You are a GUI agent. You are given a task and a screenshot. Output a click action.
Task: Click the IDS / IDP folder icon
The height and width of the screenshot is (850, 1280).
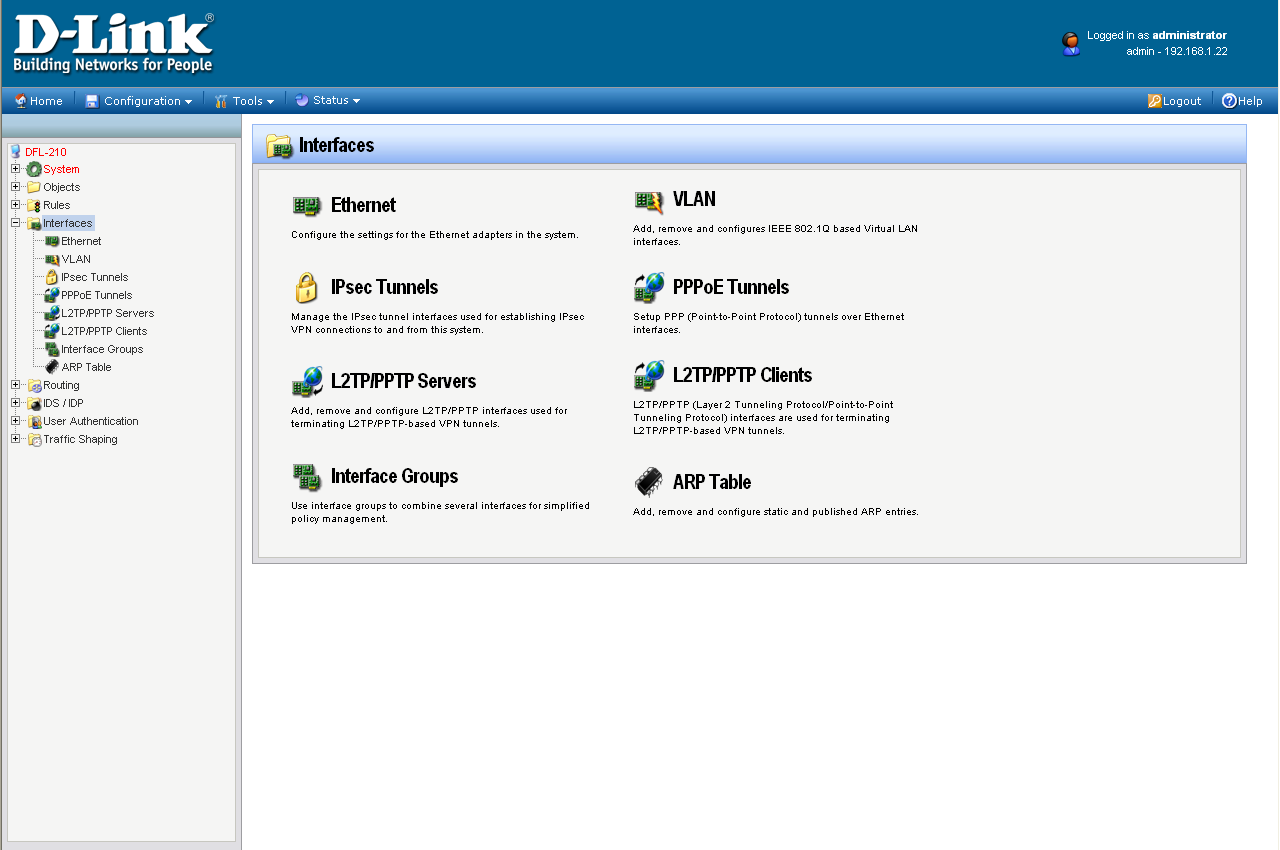[x=34, y=403]
